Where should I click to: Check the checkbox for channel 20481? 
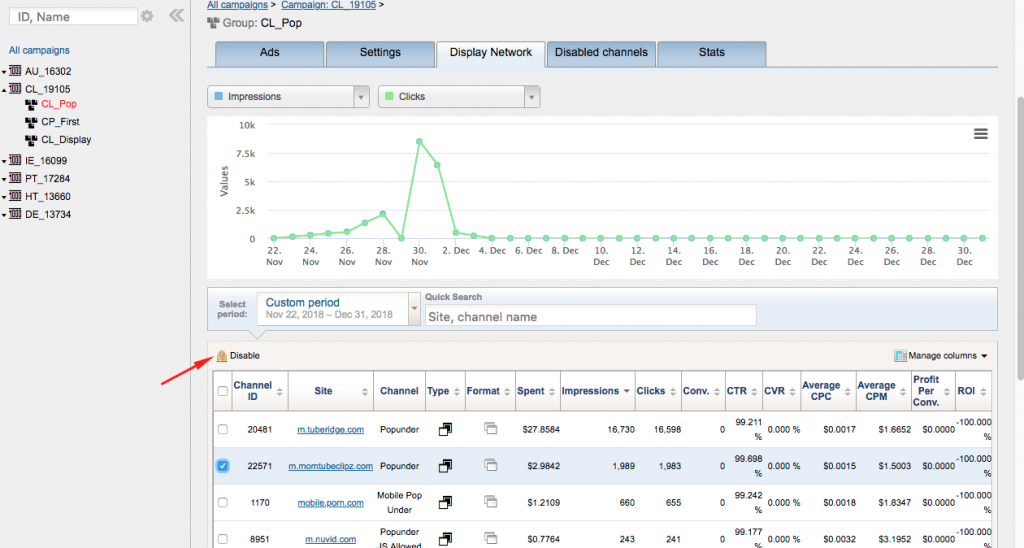click(x=223, y=429)
